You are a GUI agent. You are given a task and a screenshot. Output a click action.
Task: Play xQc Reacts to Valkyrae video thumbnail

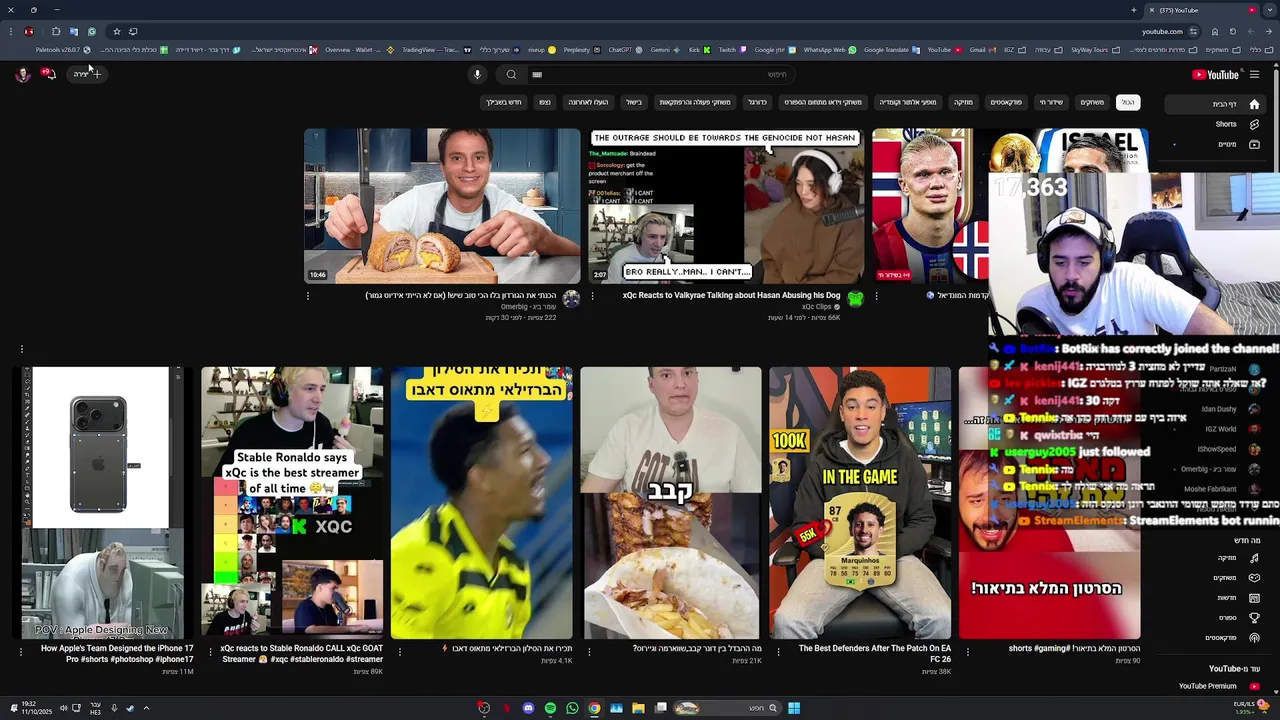[x=726, y=206]
